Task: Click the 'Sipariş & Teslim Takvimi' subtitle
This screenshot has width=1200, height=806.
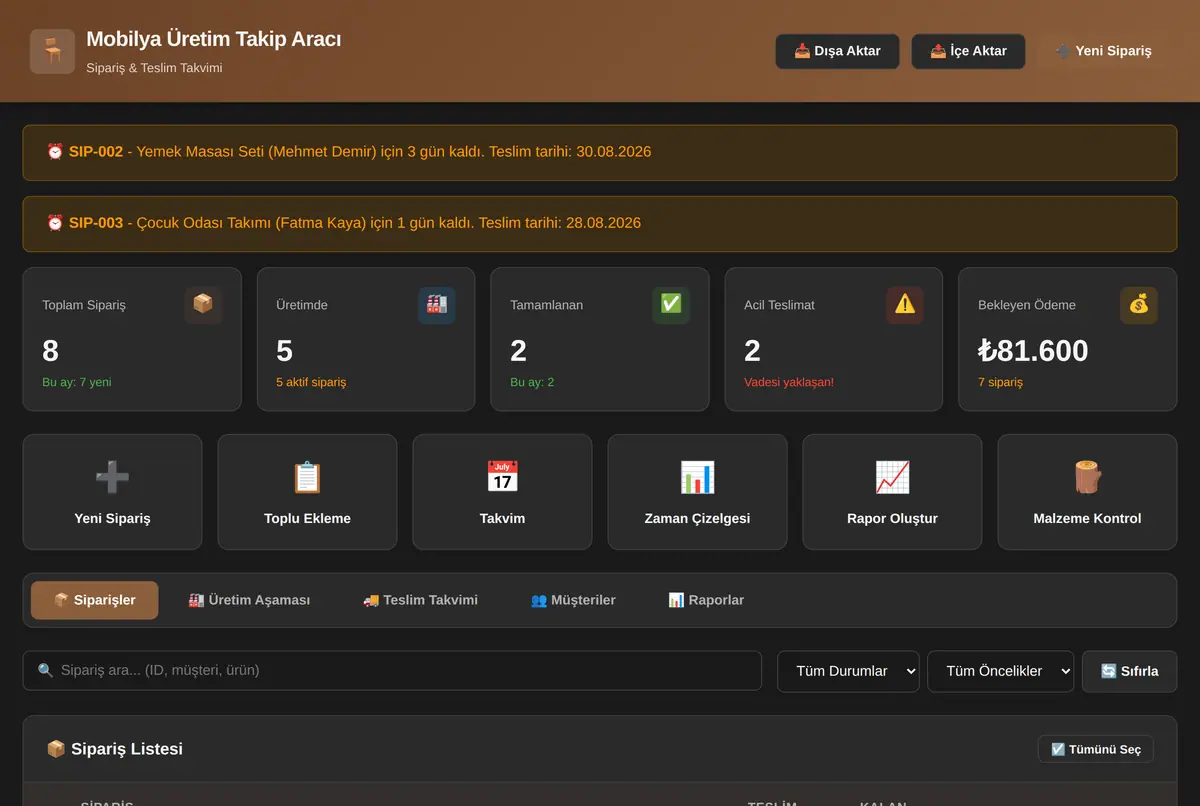Action: coord(154,68)
